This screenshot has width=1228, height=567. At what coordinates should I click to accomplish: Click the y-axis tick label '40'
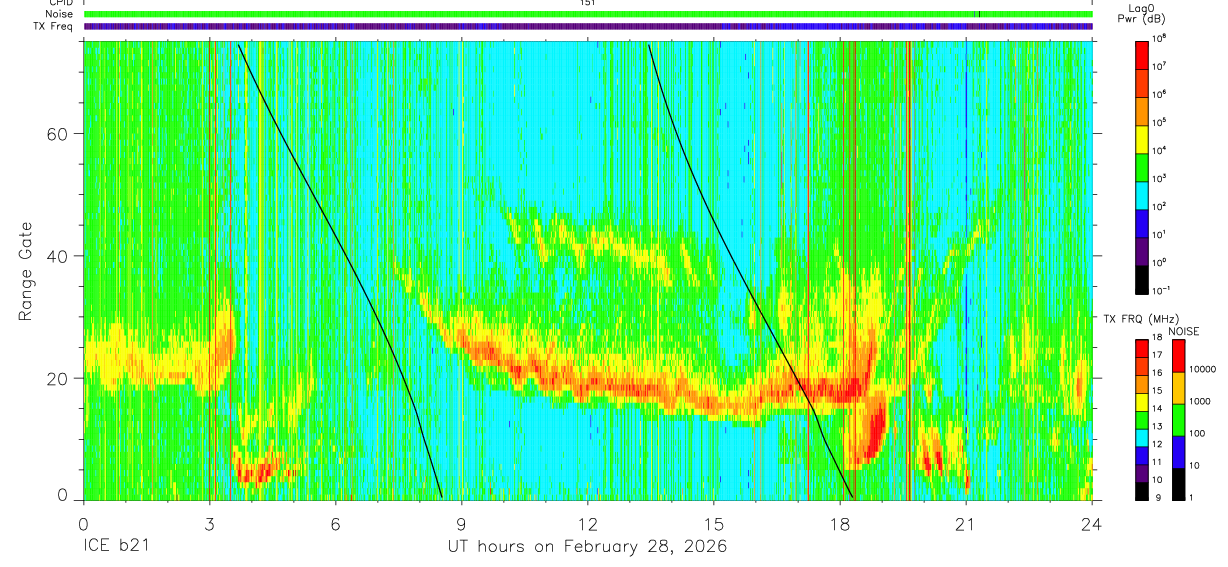tap(59, 256)
